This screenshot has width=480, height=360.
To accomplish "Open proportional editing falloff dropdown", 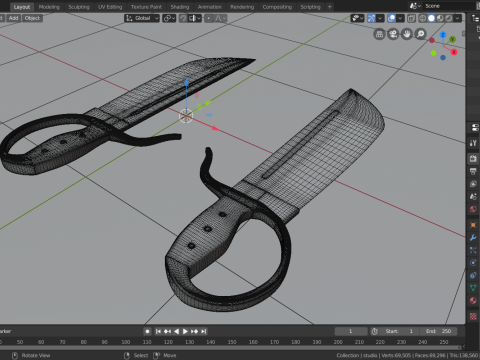I will tap(220, 18).
